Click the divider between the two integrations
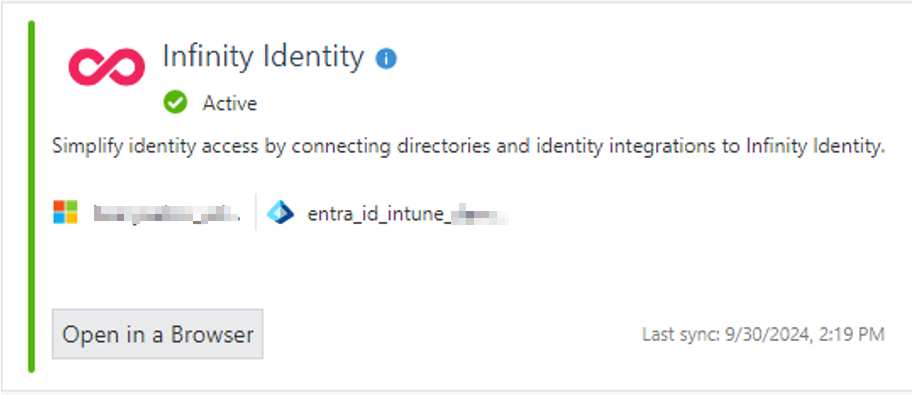 256,212
